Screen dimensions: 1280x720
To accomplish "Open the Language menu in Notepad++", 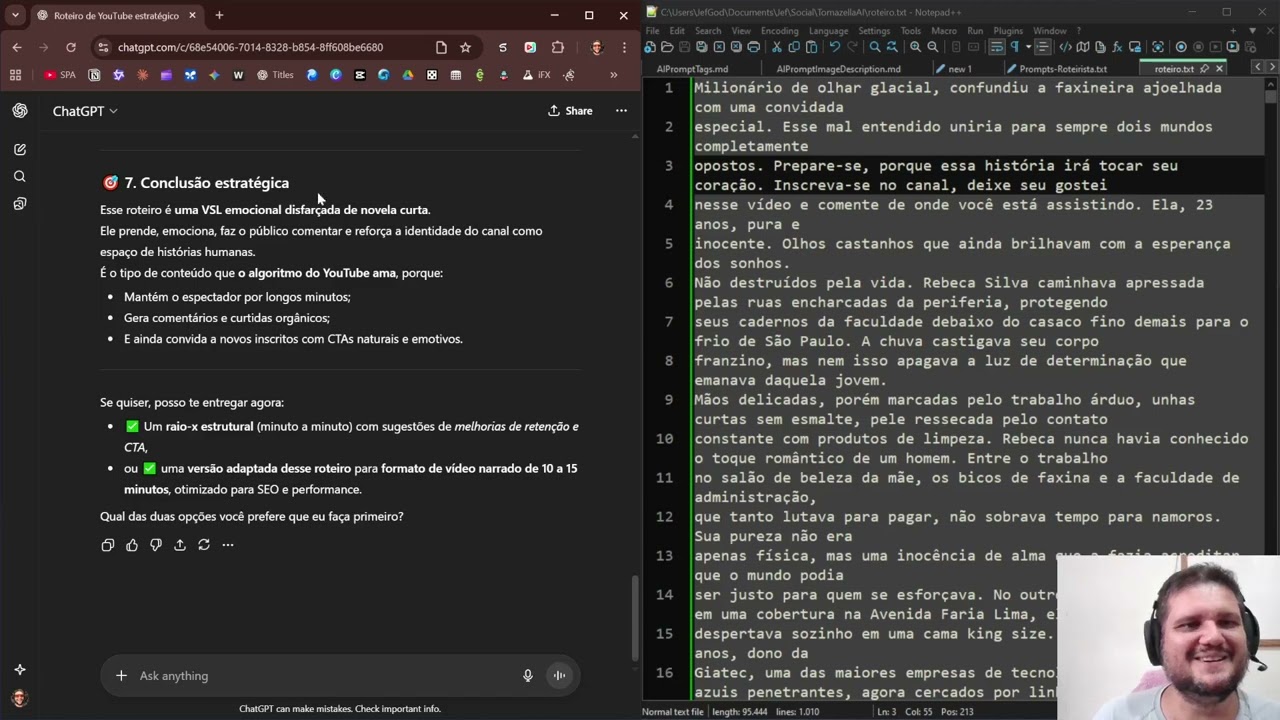I will click(x=828, y=31).
